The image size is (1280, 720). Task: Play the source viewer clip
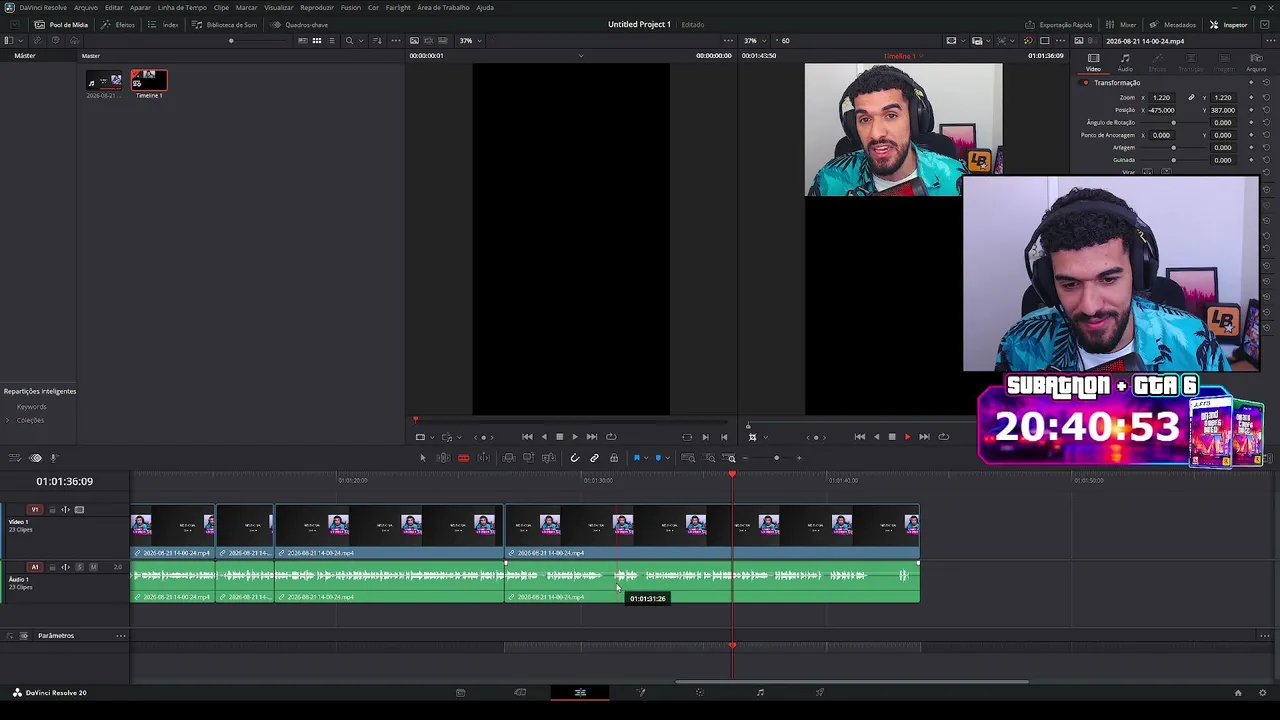[575, 437]
